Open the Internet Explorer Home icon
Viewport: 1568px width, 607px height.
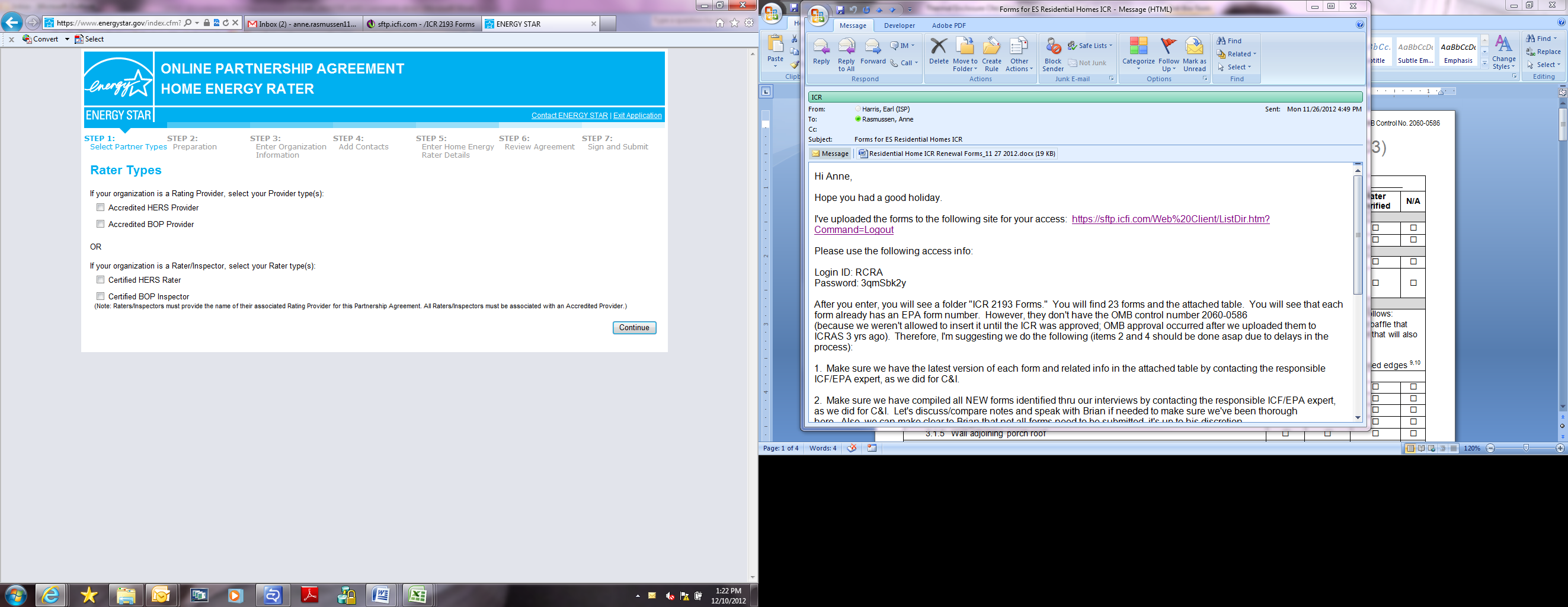point(719,23)
